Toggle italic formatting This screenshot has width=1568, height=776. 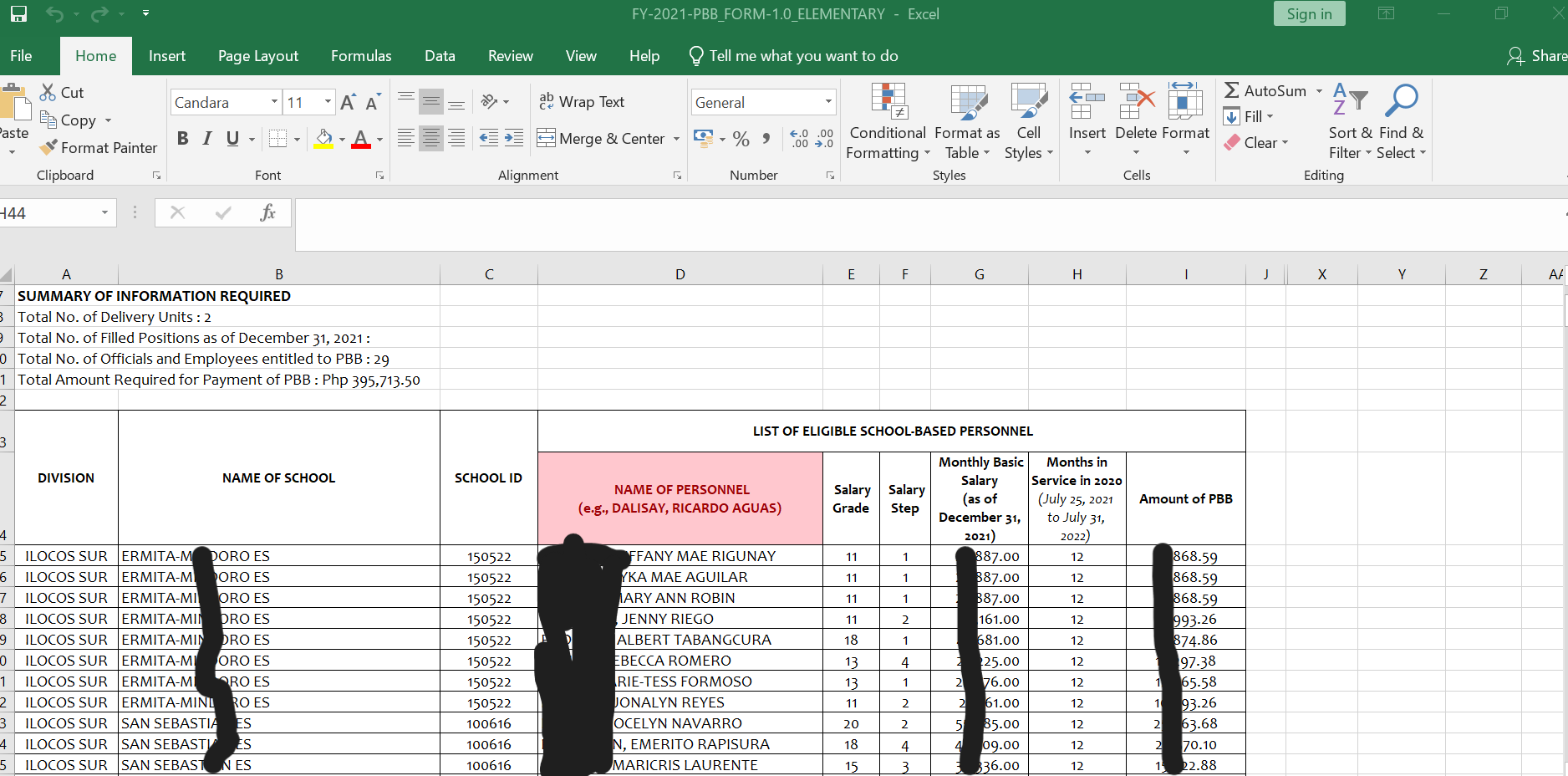pyautogui.click(x=207, y=139)
